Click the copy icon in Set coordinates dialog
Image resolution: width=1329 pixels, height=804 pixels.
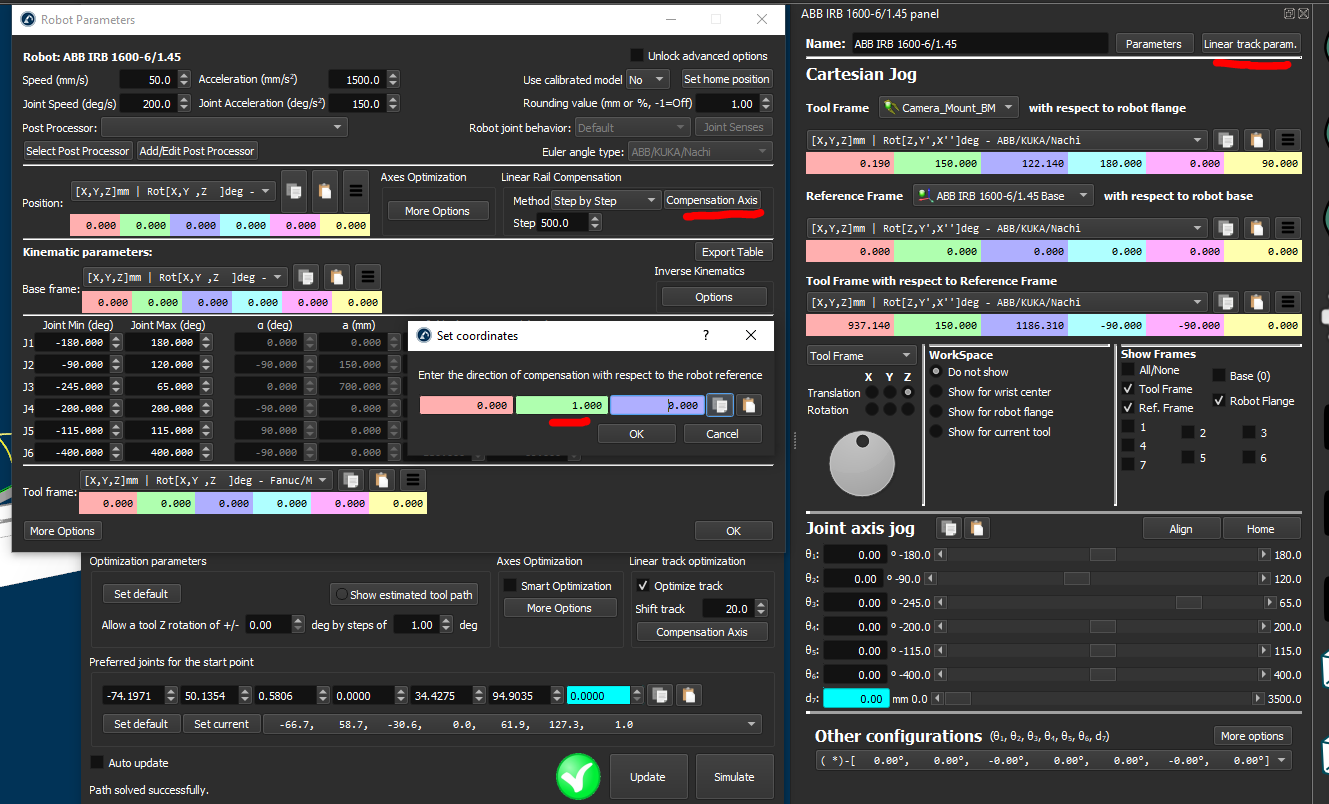pyautogui.click(x=720, y=405)
